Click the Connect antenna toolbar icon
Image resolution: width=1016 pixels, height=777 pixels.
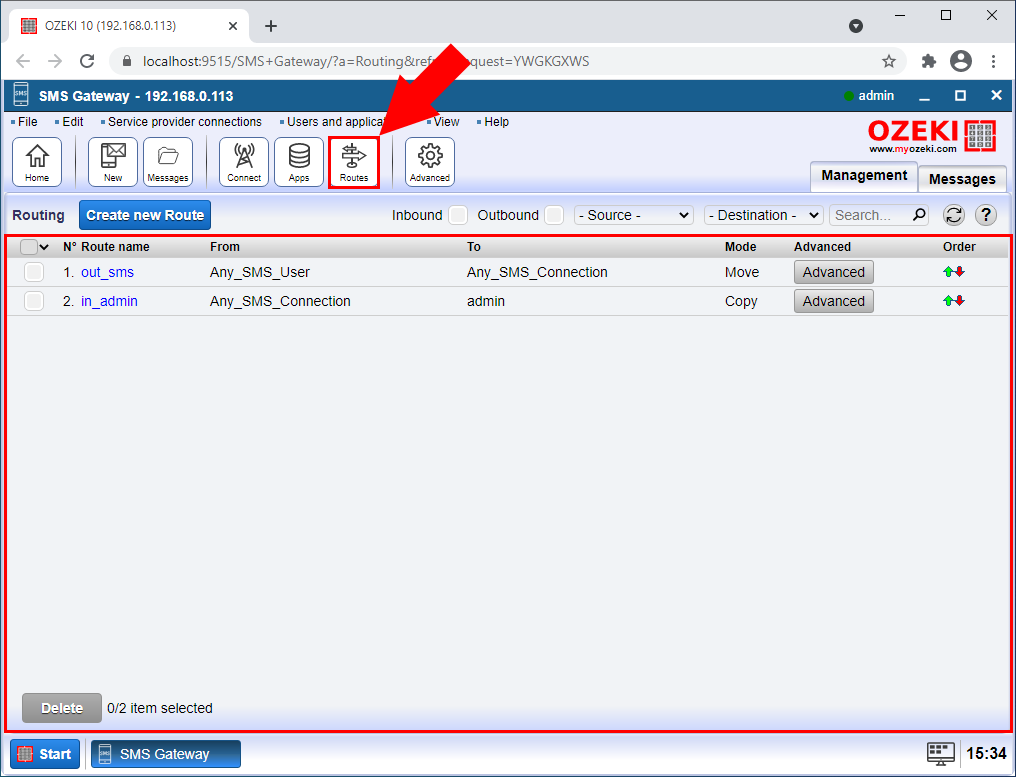[x=244, y=162]
